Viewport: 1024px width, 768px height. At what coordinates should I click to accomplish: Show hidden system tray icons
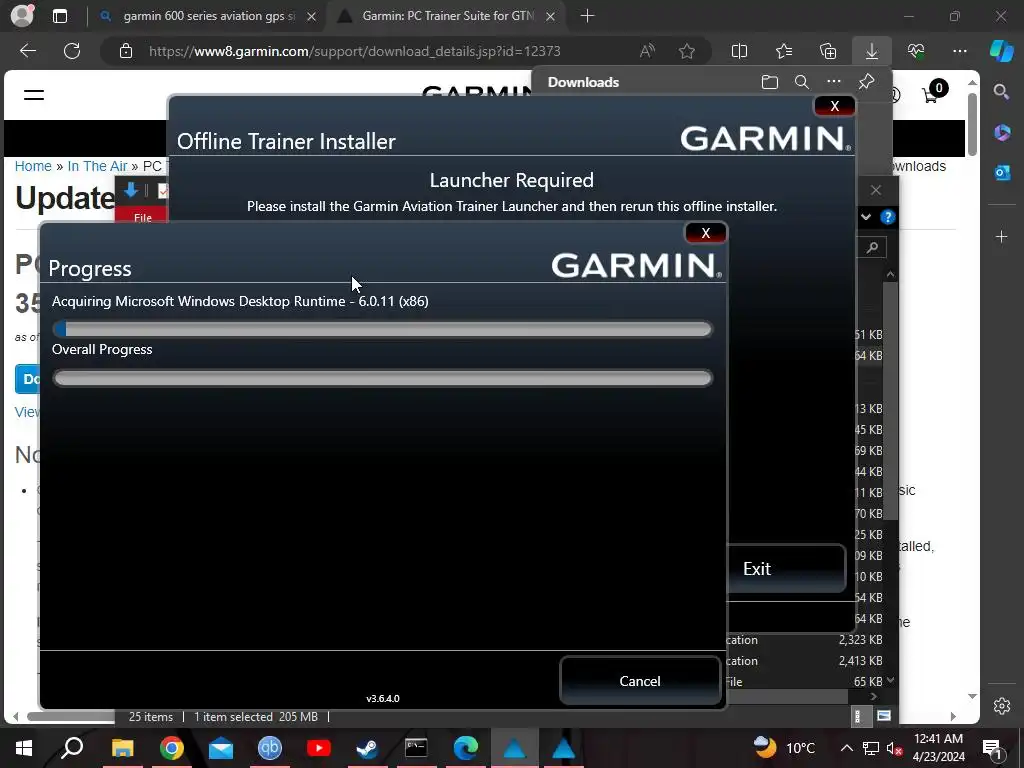(x=846, y=748)
